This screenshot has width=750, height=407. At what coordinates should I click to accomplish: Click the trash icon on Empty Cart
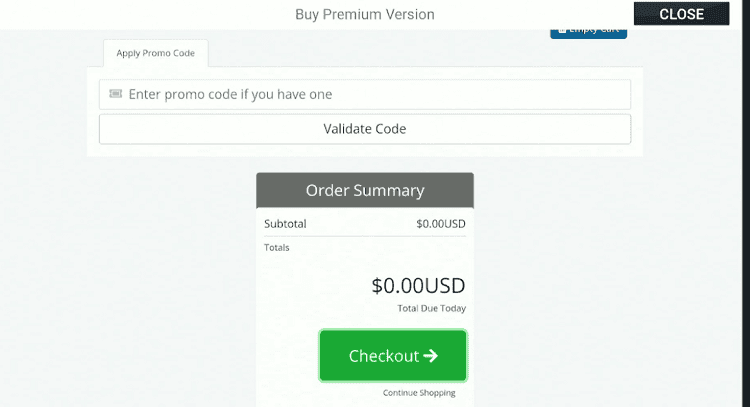tap(561, 32)
